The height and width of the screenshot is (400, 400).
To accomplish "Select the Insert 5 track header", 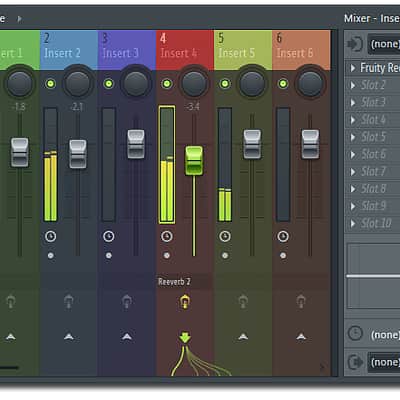I will click(x=243, y=50).
